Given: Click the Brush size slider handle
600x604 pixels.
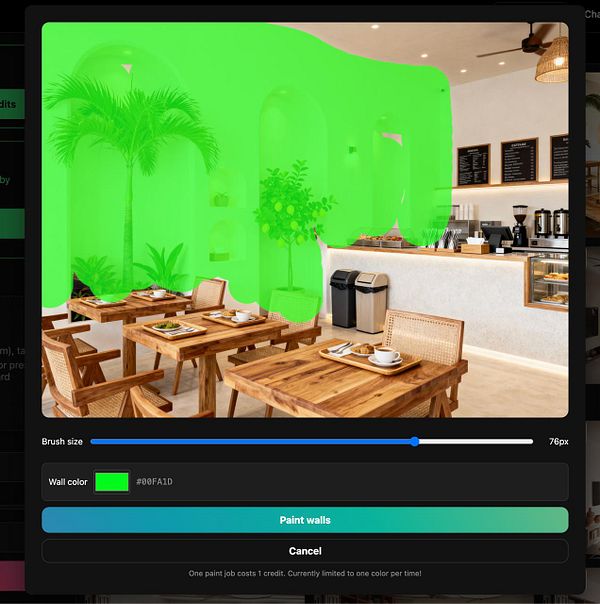Looking at the screenshot, I should click(414, 441).
